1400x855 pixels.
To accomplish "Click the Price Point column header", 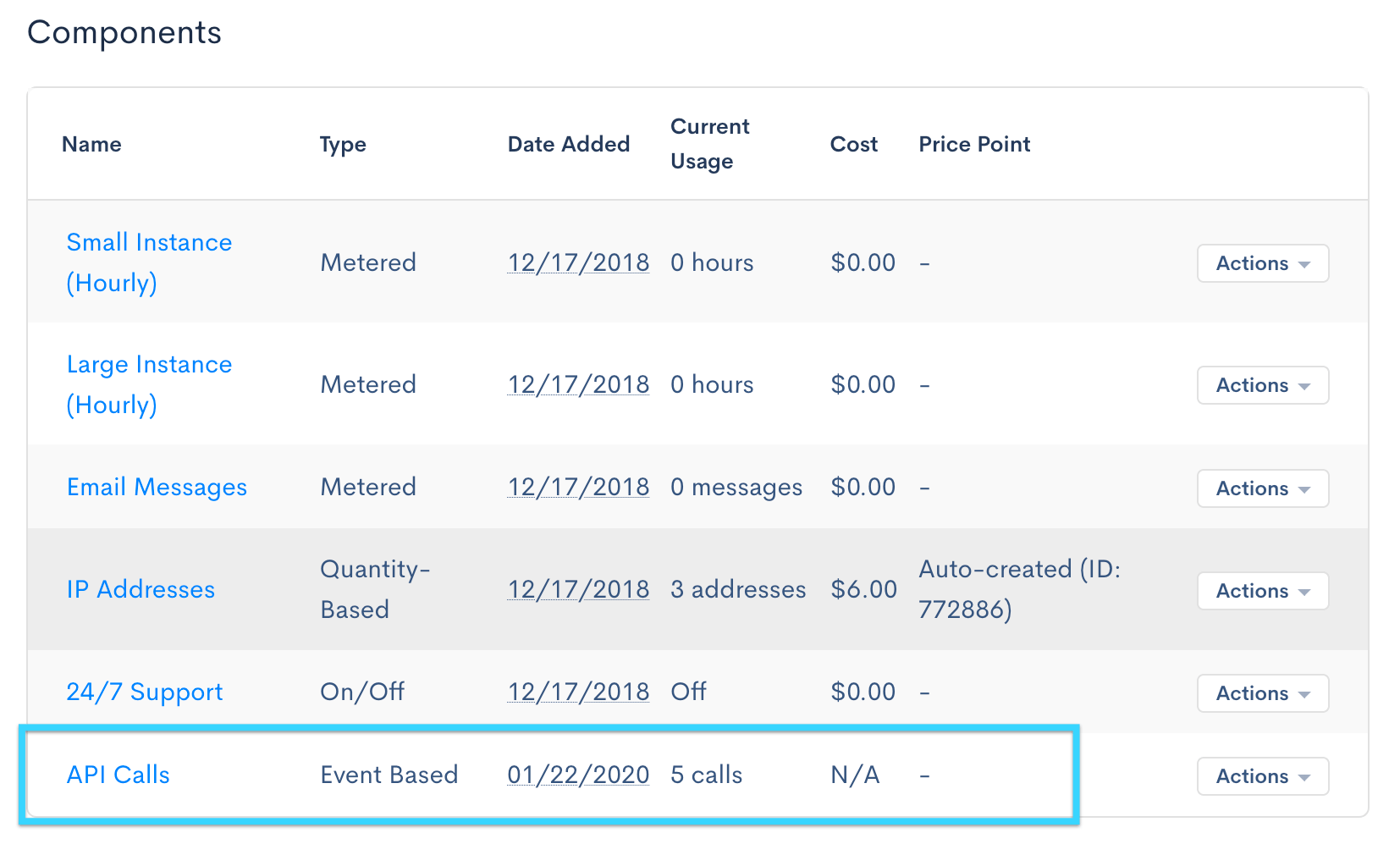I will click(x=974, y=144).
